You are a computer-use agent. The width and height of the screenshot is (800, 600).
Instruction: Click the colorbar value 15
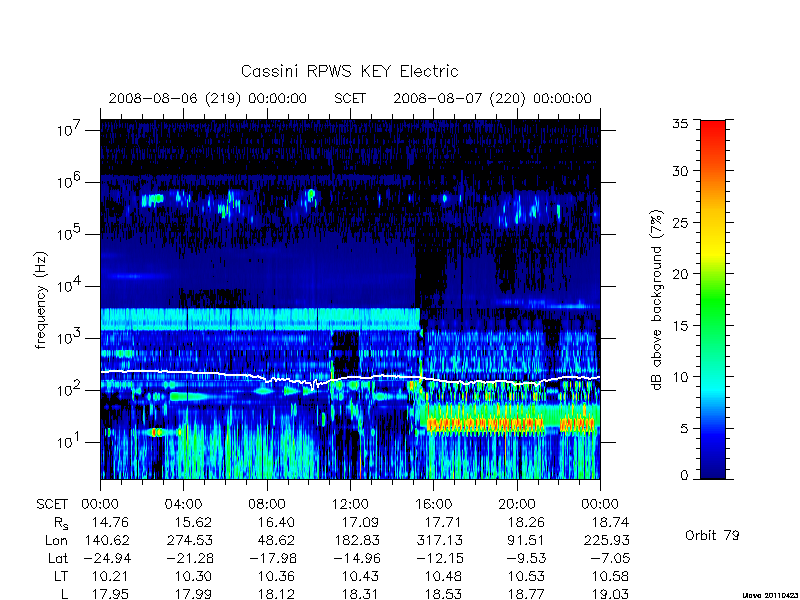[x=681, y=325]
